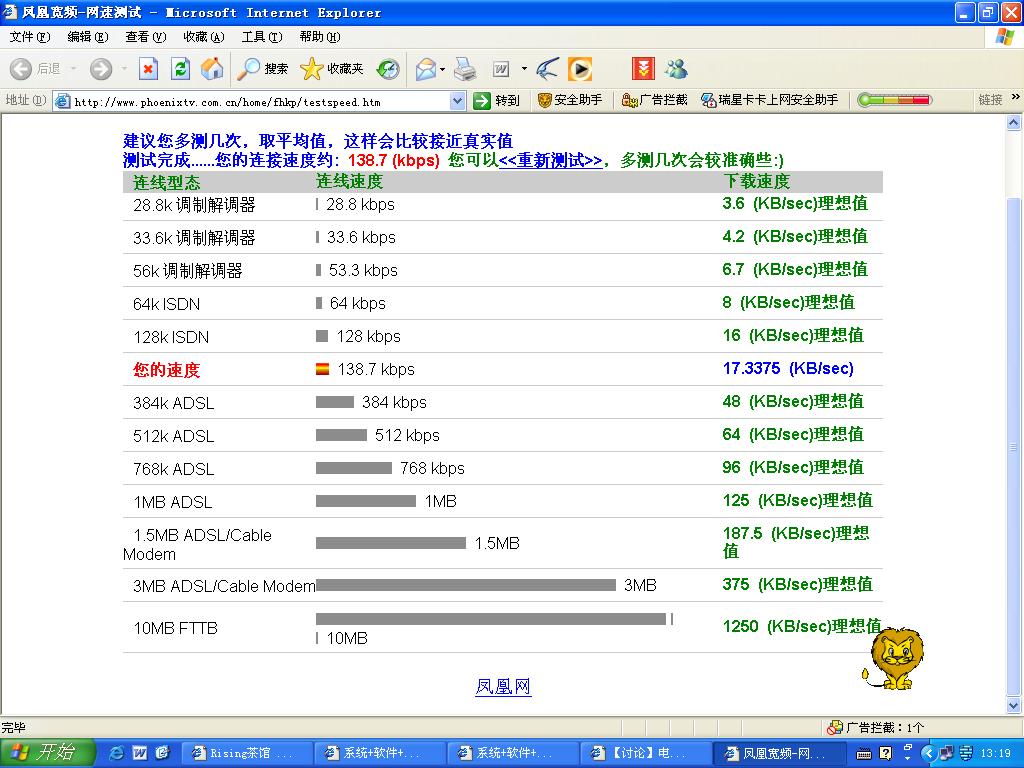Open the Word edit button dropdown arrow
The image size is (1024, 768).
pos(523,69)
